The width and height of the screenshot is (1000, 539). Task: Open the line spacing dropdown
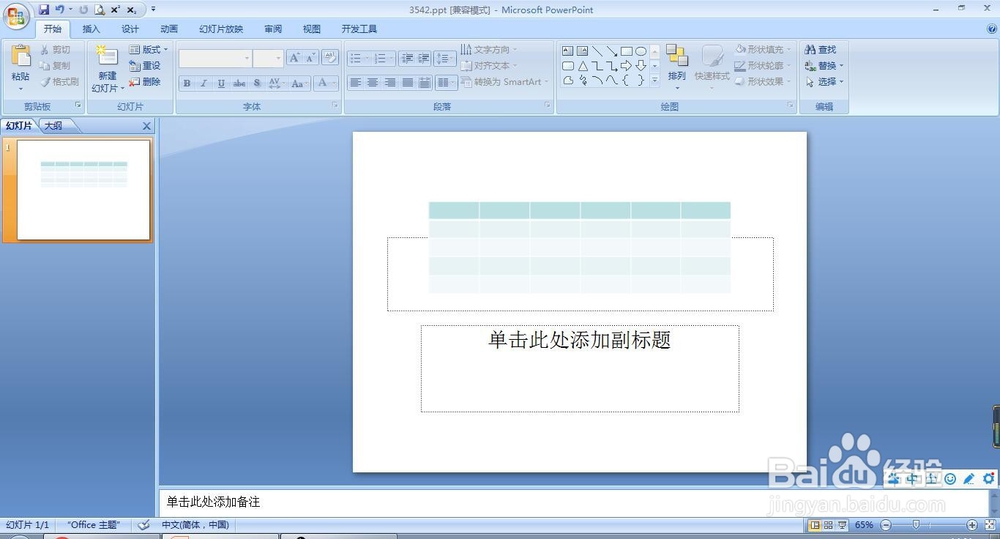444,58
